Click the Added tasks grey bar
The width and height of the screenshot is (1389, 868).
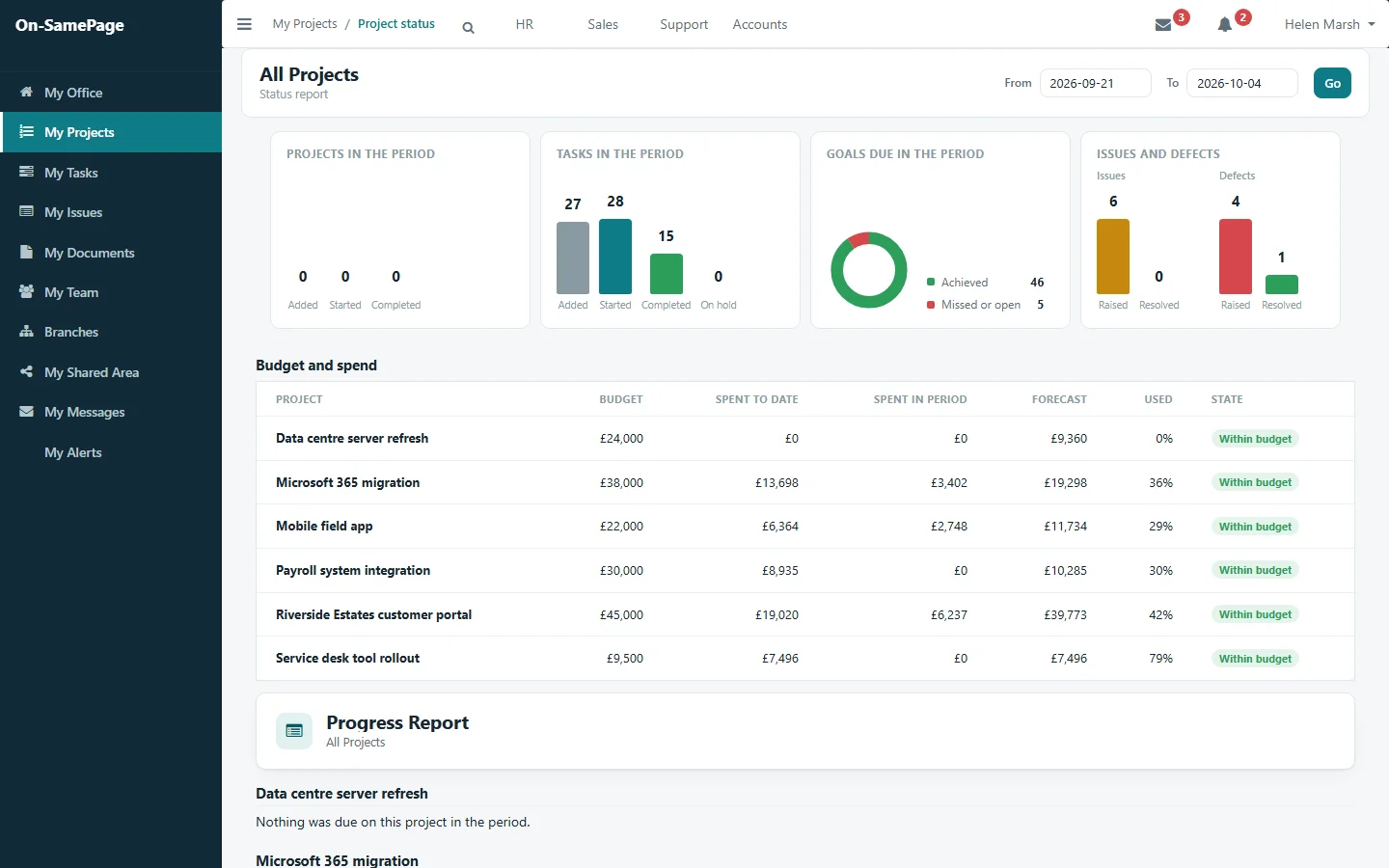[573, 258]
